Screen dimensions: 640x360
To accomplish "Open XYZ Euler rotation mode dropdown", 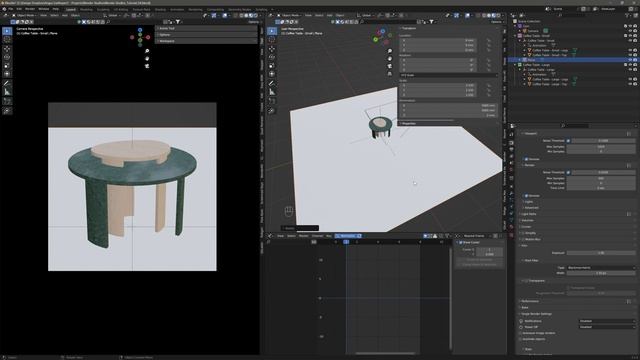I will [x=449, y=76].
